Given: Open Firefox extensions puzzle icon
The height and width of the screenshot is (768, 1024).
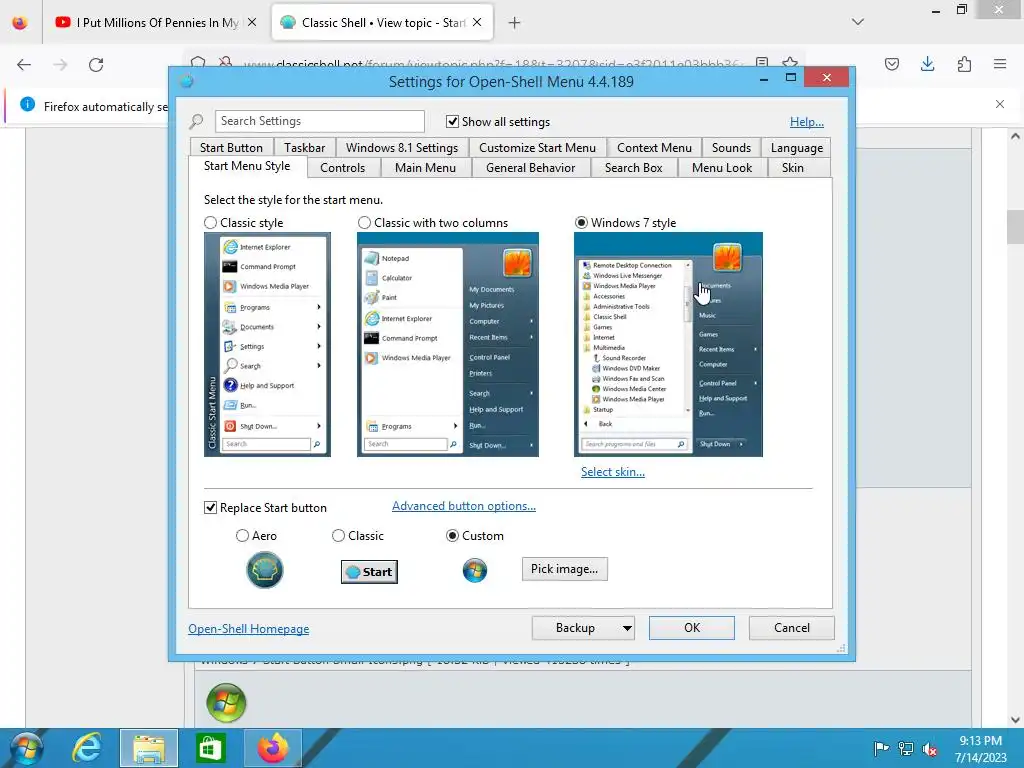Looking at the screenshot, I should tap(964, 64).
